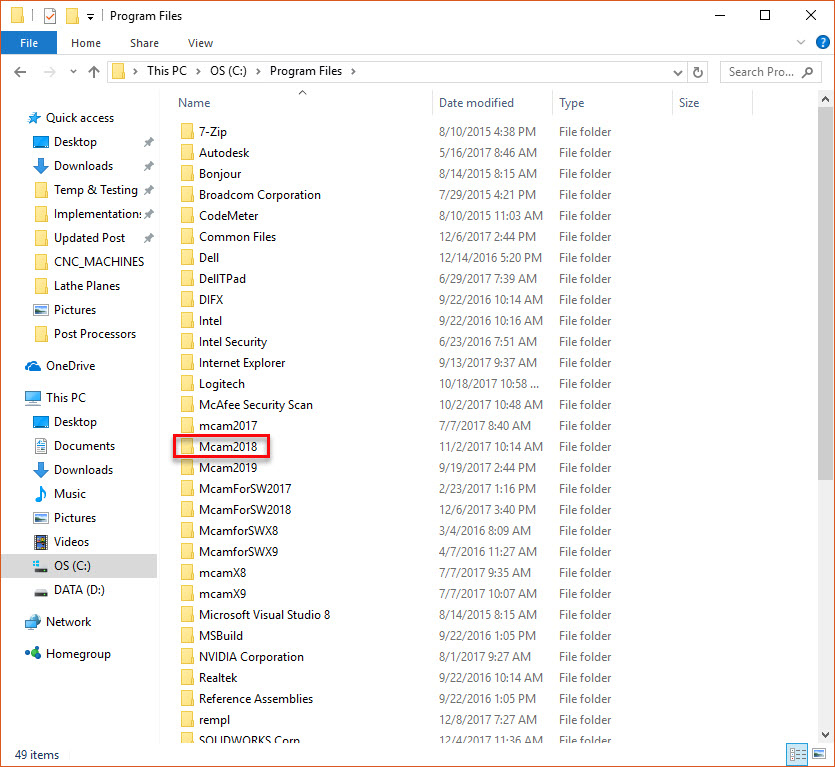
Task: Expand the chevron after Program Files breadcrumb
Action: click(353, 71)
